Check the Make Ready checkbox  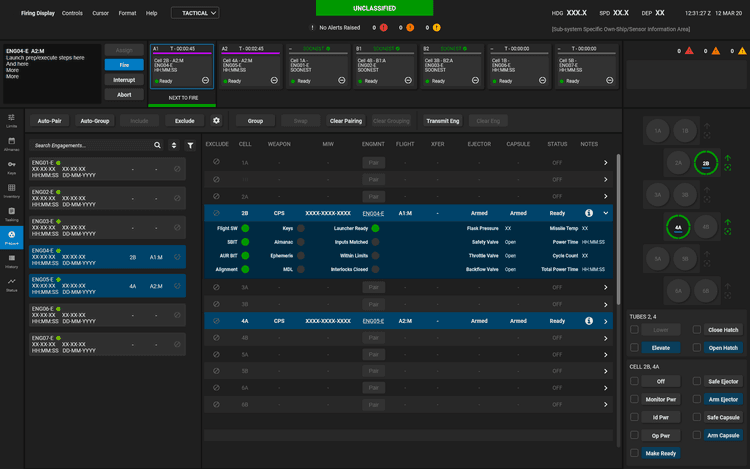pyautogui.click(x=634, y=453)
